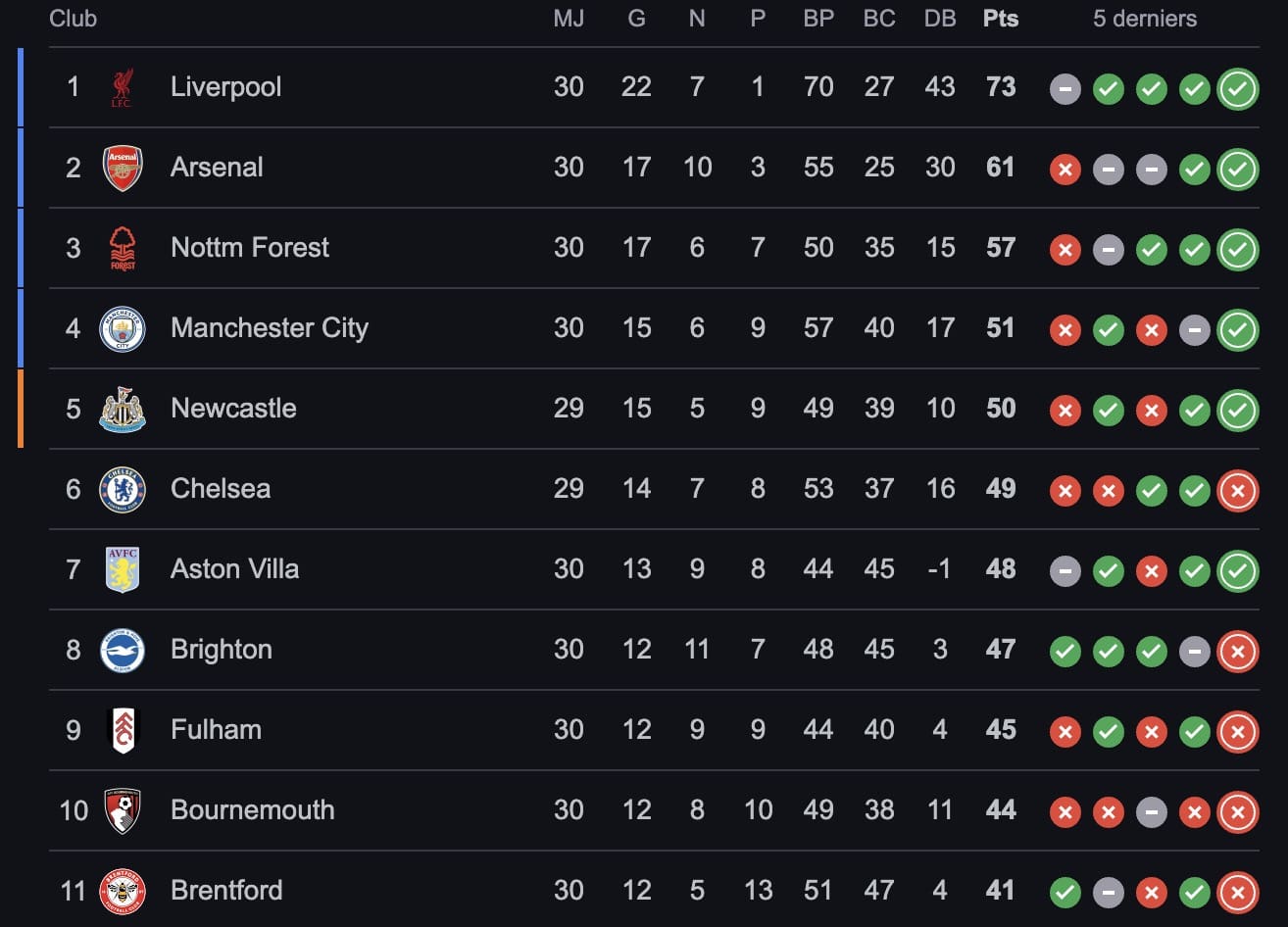Click the Chelsea club badge
This screenshot has width=1288, height=927.
coord(123,489)
